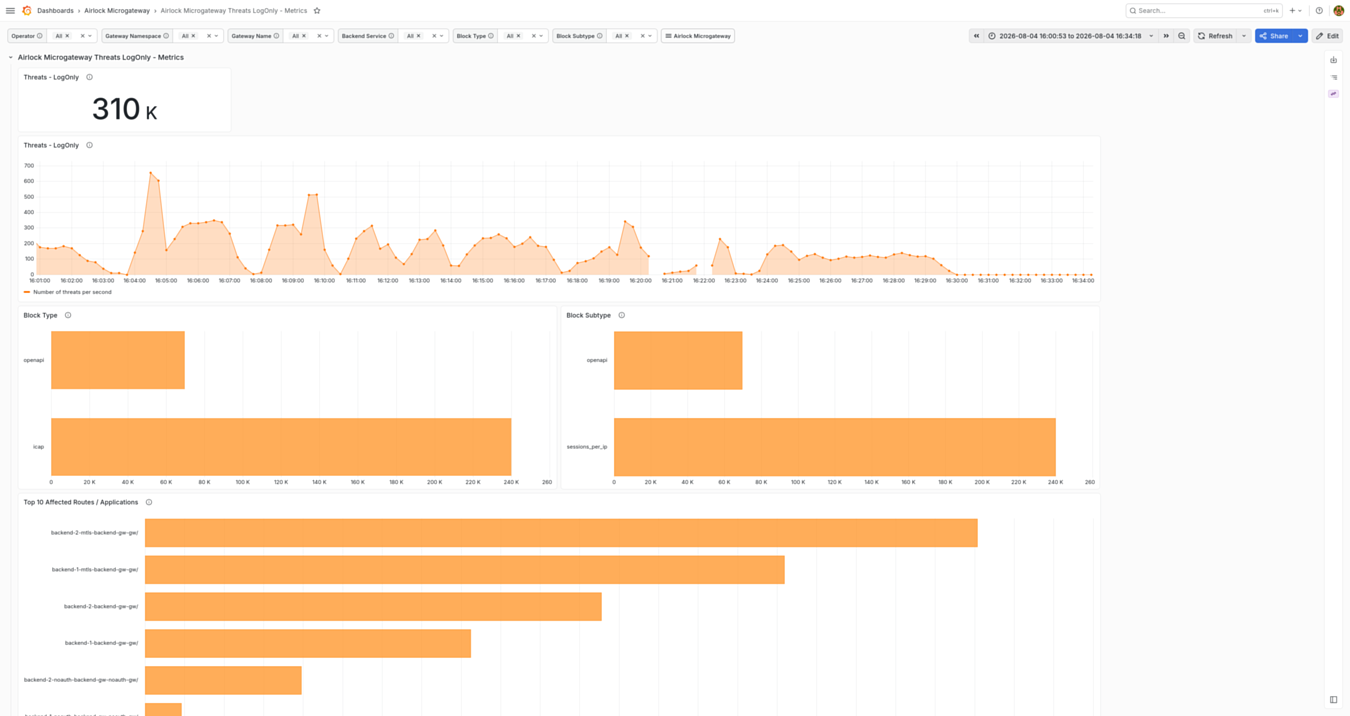Screen dimensions: 1350x716
Task: Click the Share button
Action: pos(1275,36)
